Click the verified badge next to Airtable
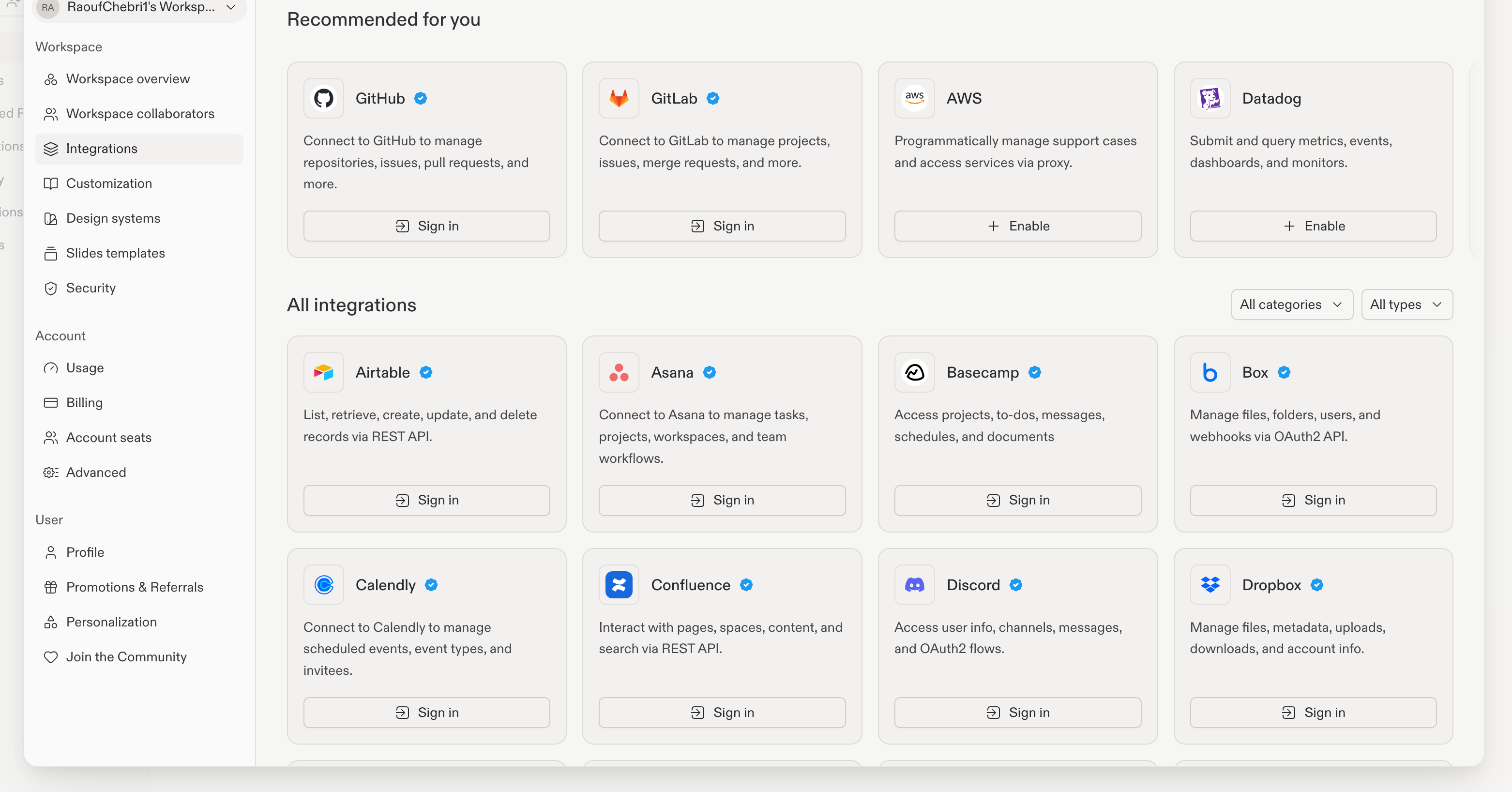 (x=425, y=372)
